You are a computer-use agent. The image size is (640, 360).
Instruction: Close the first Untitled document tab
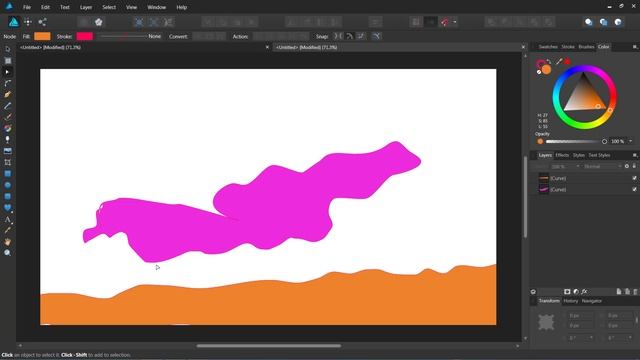point(267,47)
